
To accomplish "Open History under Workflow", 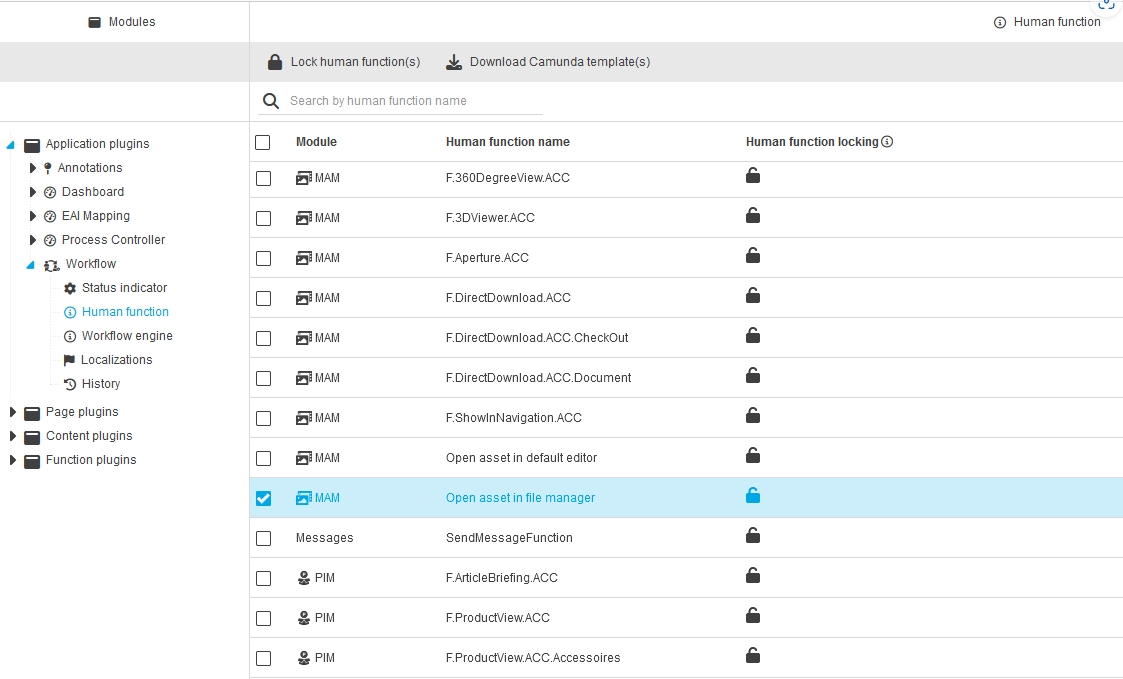I will click(100, 384).
